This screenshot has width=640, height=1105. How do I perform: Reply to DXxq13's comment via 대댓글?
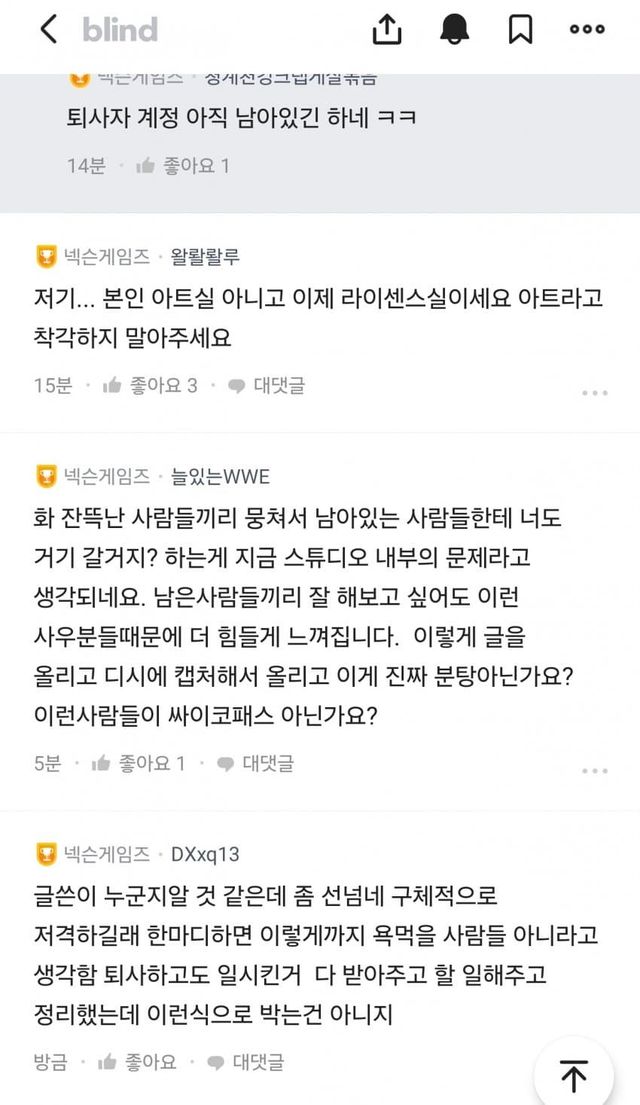(x=246, y=1061)
